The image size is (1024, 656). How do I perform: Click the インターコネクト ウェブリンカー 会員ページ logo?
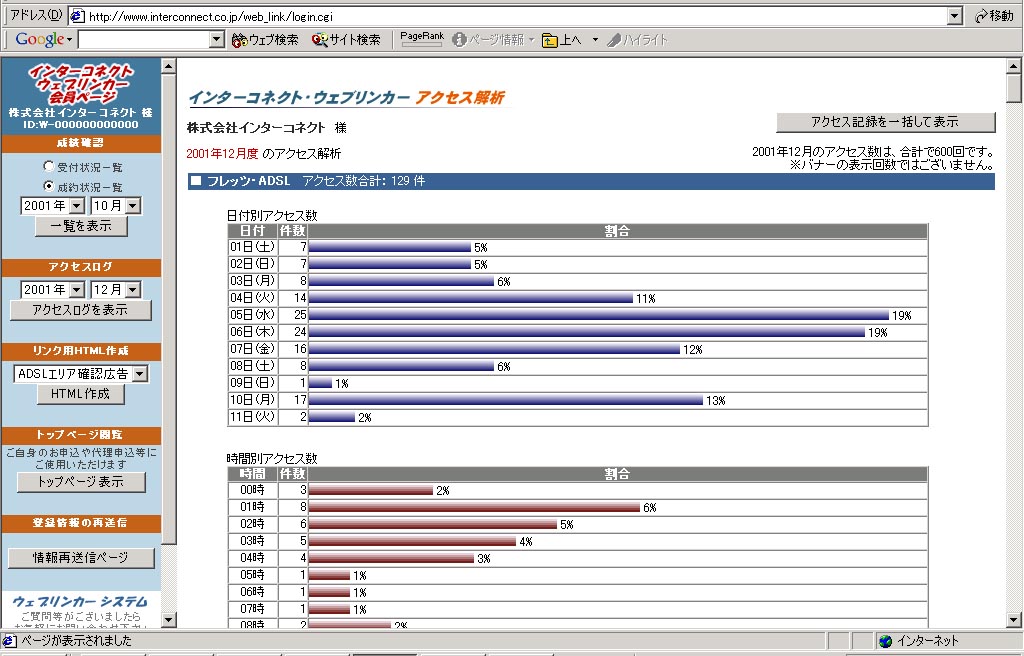[81, 83]
